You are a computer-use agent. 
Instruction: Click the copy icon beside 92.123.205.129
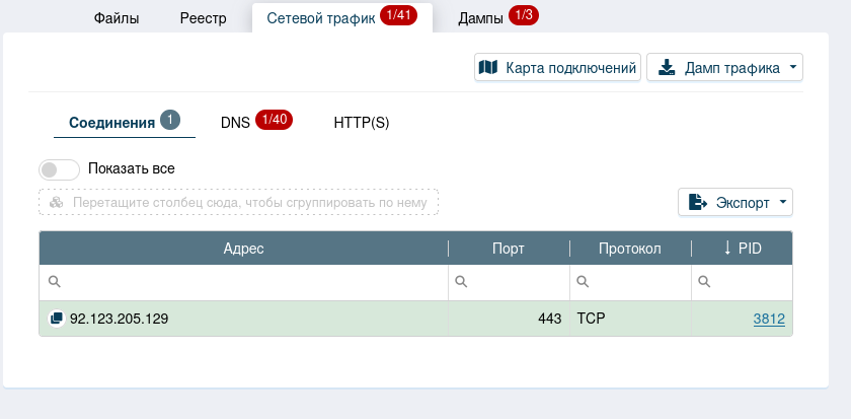[x=56, y=319]
